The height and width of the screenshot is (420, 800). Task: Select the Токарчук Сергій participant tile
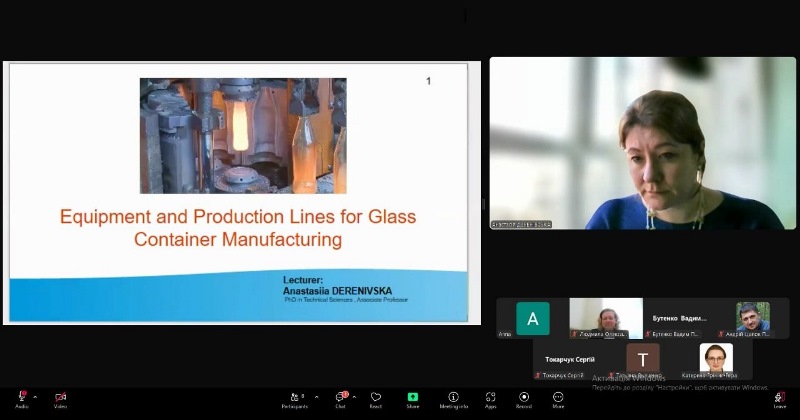click(x=569, y=360)
